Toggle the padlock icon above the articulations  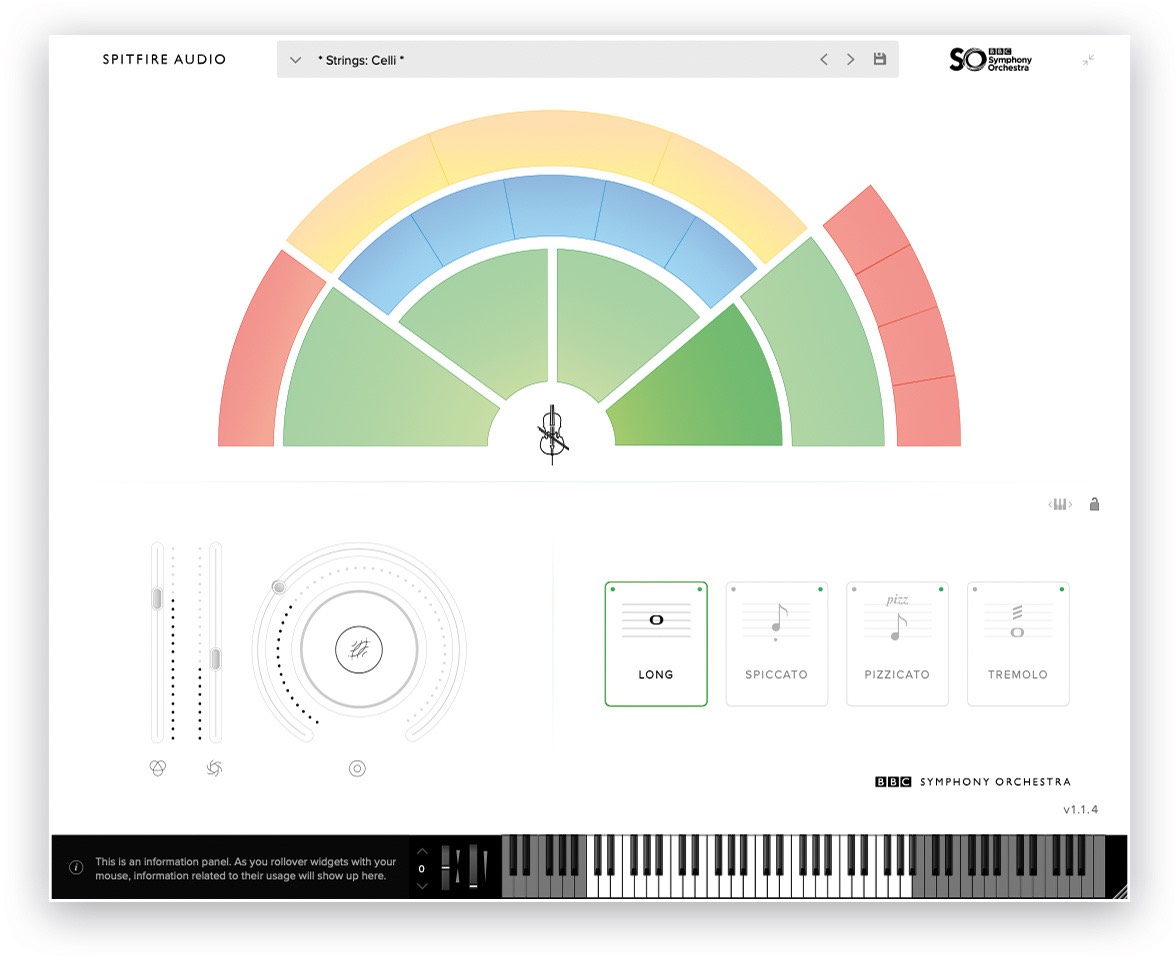[x=1094, y=504]
